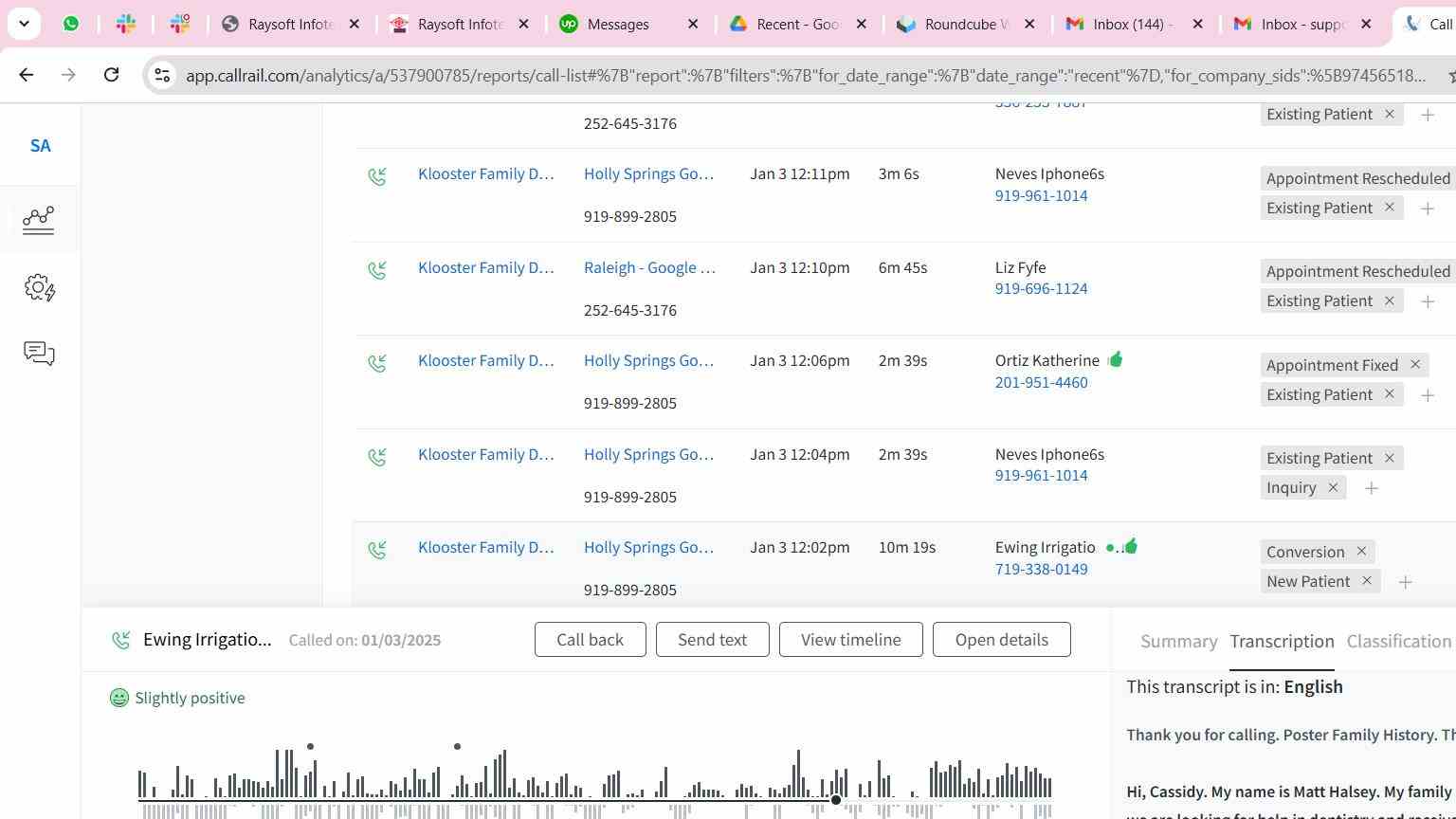Image resolution: width=1456 pixels, height=819 pixels.
Task: Add tag with plus next to Inquiry
Action: [1371, 488]
